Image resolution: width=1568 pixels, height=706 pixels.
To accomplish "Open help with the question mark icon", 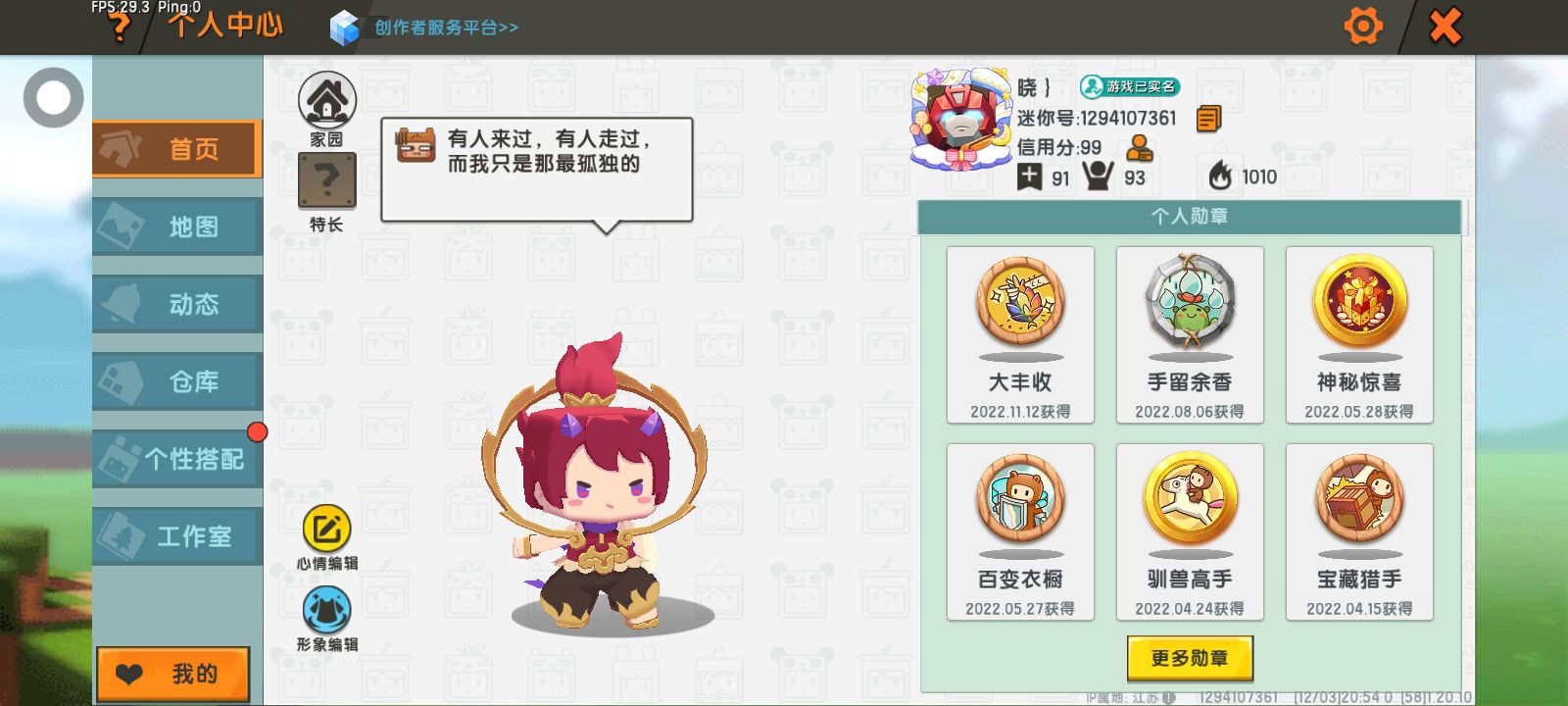I will tap(120, 27).
